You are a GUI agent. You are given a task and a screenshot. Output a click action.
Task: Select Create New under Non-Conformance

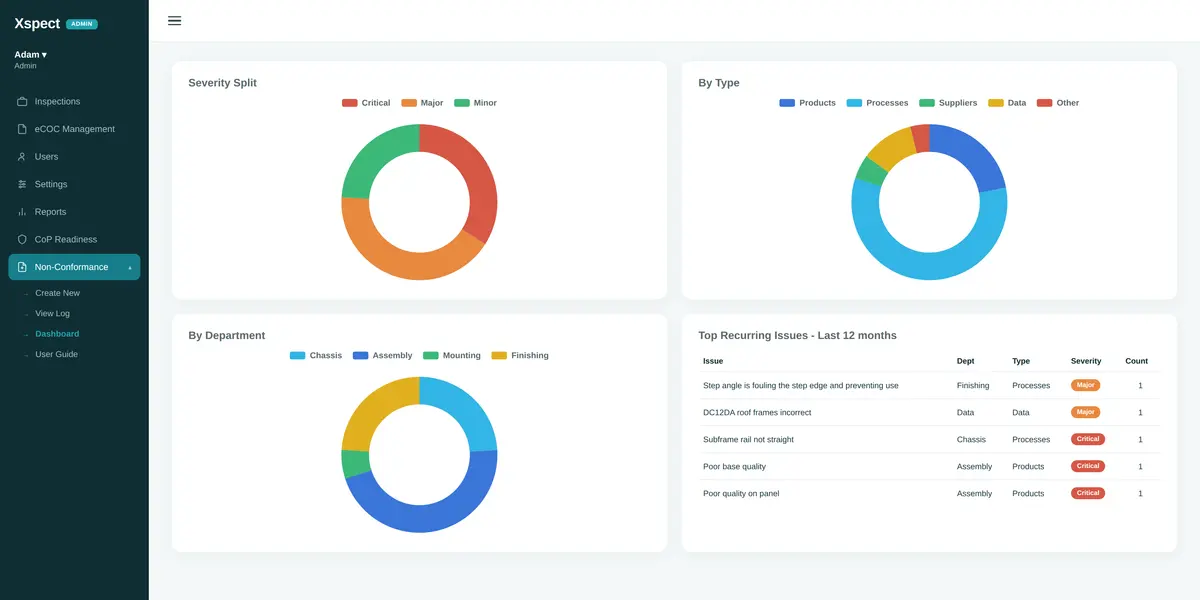[57, 293]
